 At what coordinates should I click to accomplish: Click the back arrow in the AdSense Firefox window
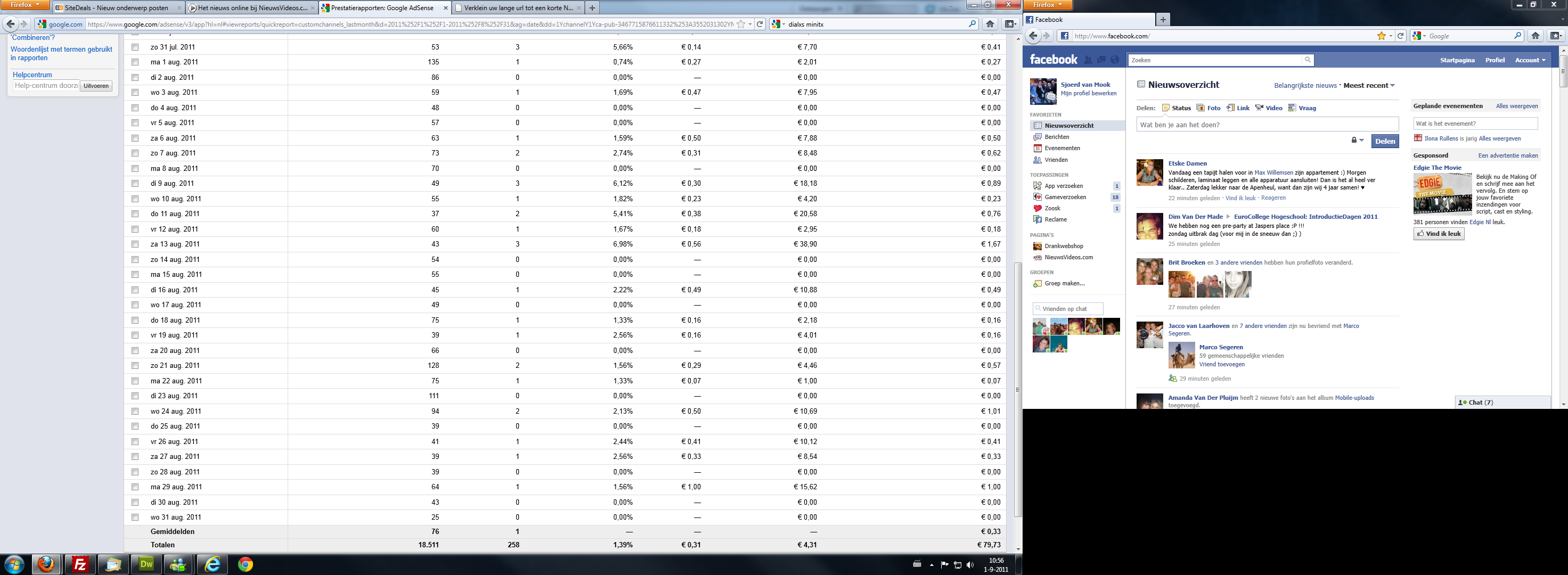[x=10, y=24]
